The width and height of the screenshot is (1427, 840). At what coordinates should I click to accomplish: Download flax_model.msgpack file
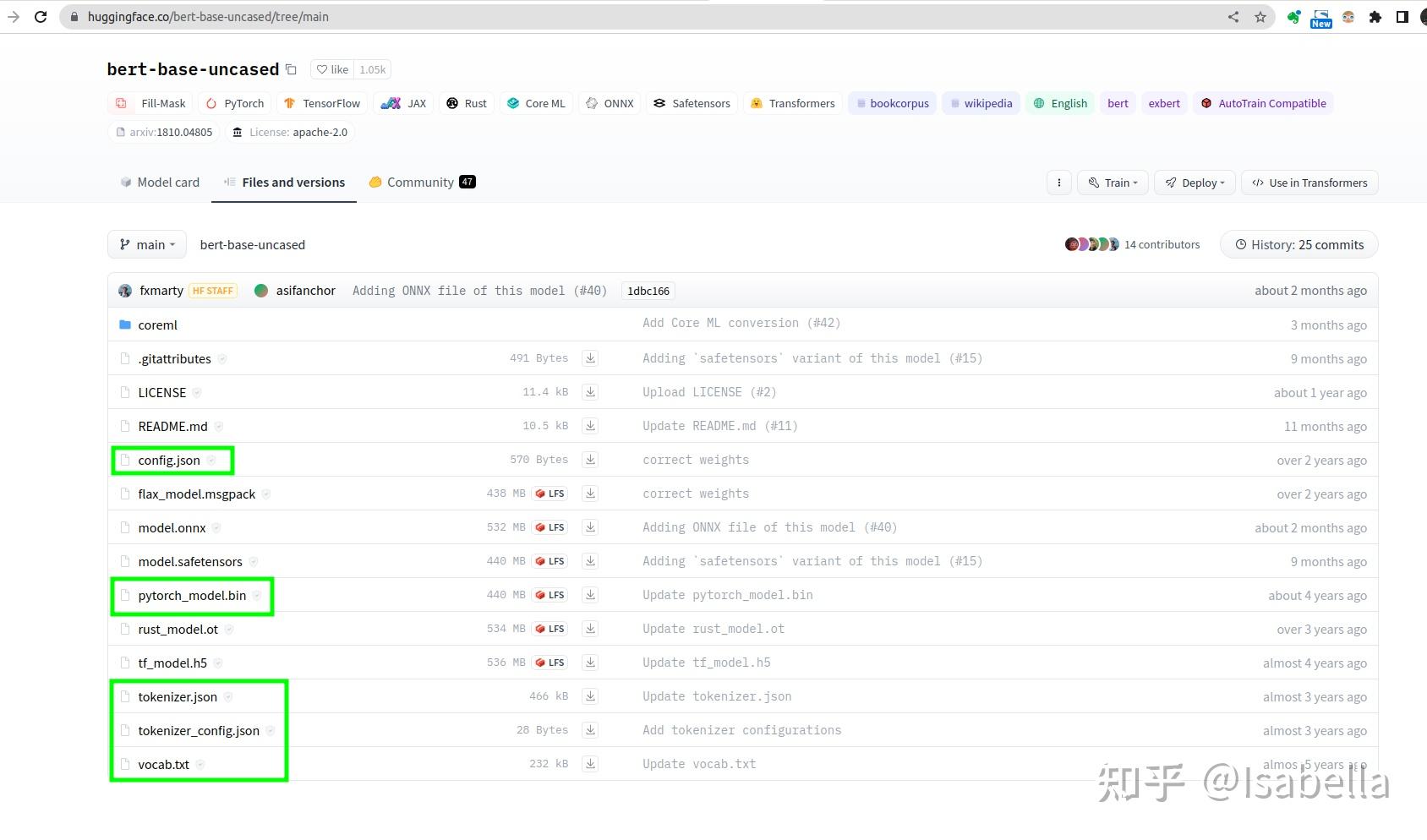pos(590,494)
